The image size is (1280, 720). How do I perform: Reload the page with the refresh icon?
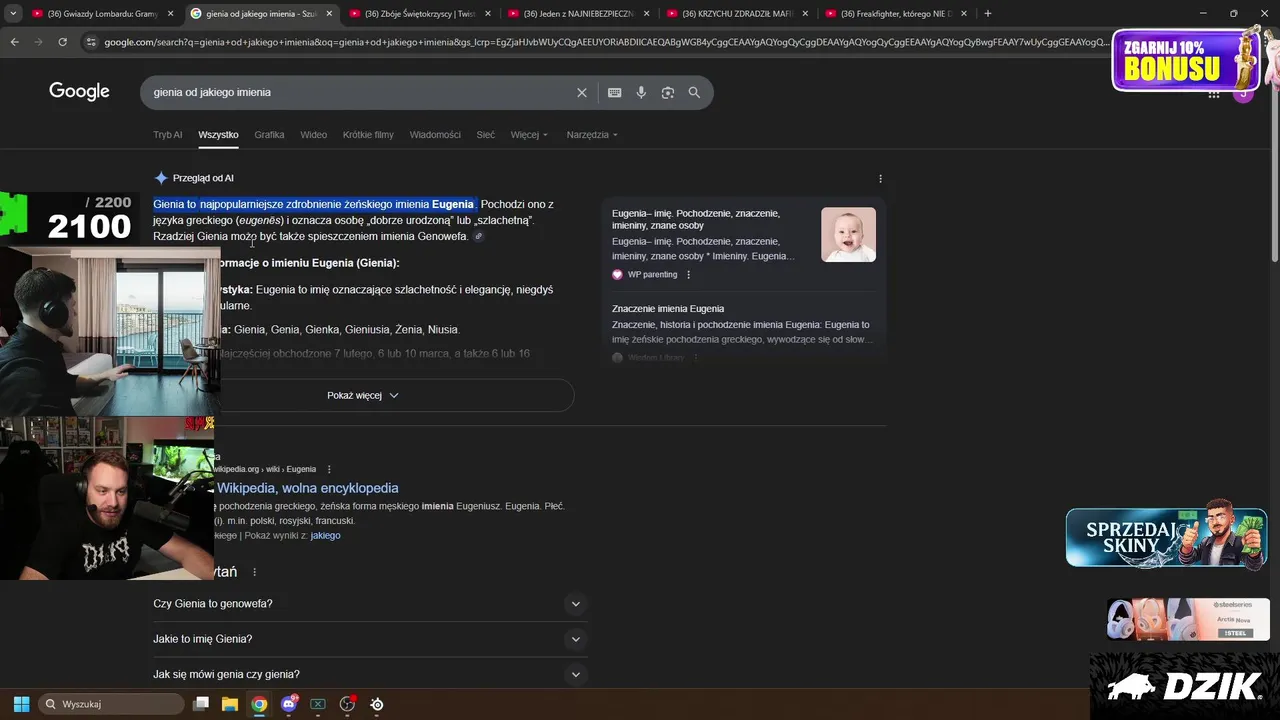point(62,42)
